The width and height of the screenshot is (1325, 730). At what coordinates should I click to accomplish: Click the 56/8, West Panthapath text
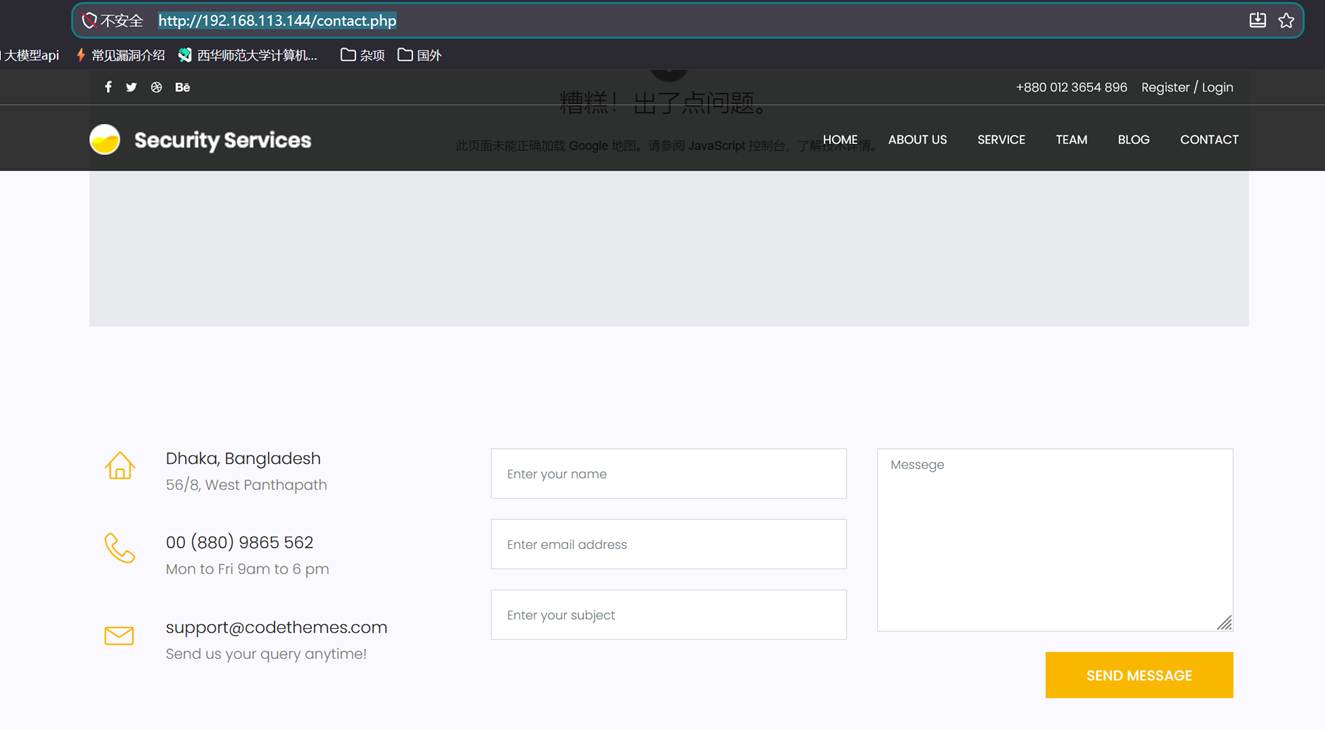coord(246,485)
